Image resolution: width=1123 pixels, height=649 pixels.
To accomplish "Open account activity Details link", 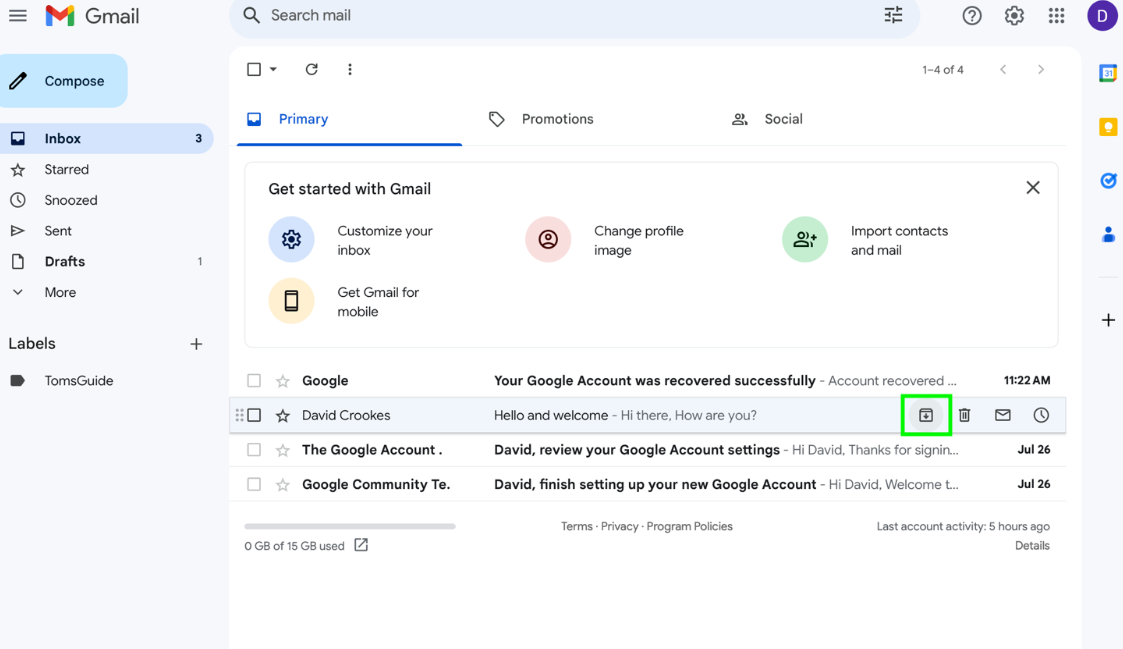I will click(x=1032, y=546).
